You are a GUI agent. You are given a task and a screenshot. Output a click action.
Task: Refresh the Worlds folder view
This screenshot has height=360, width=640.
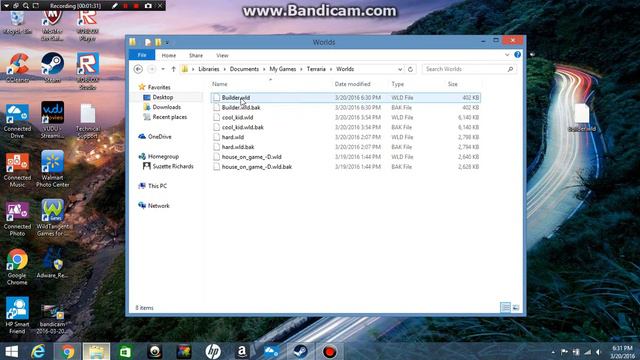pyautogui.click(x=410, y=69)
